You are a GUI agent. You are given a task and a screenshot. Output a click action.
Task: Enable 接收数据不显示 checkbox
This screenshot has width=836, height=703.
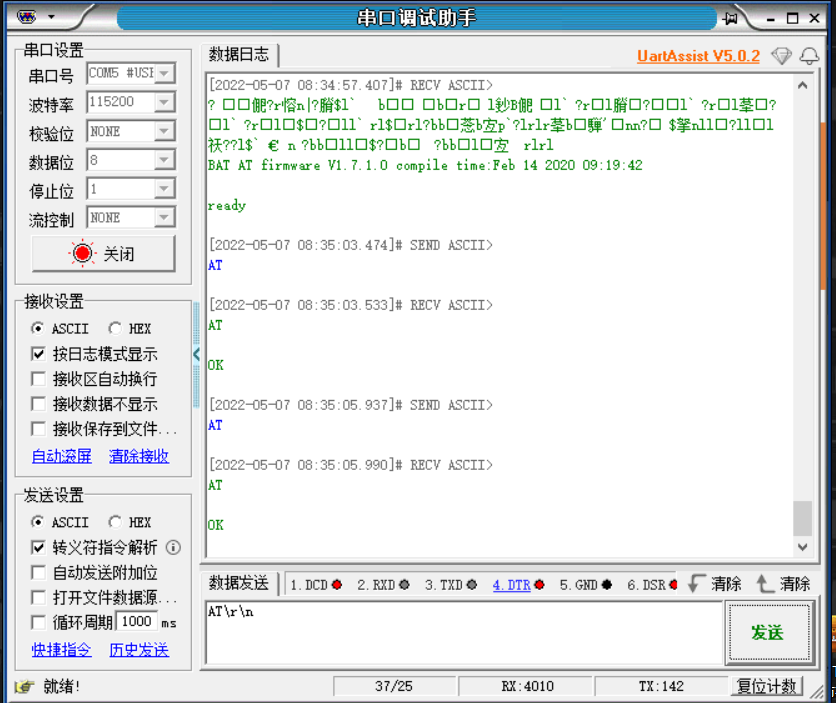tap(38, 404)
